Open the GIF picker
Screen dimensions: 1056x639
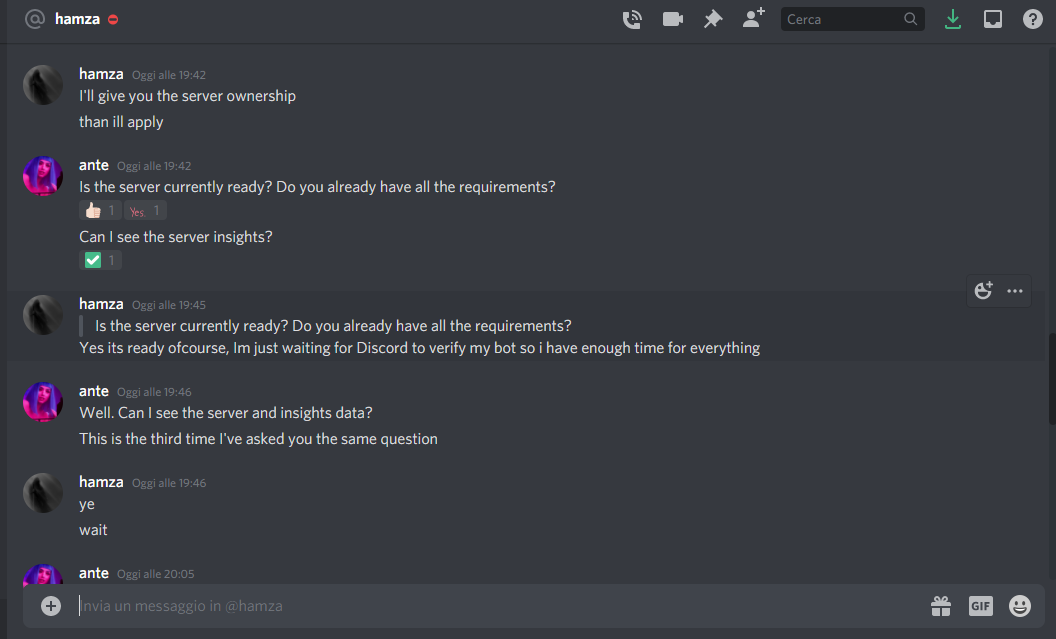pos(980,605)
